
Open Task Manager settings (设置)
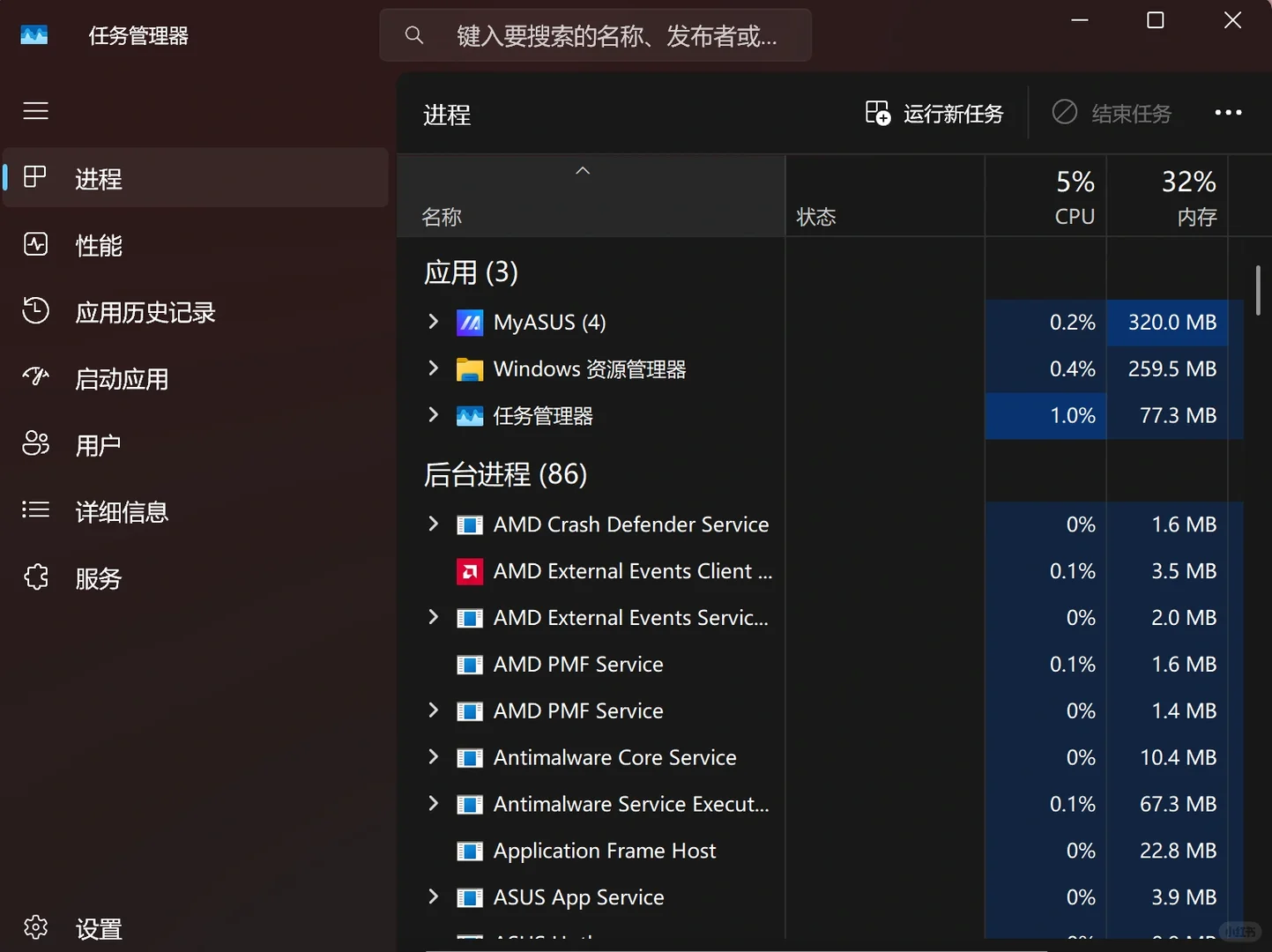coord(98,927)
